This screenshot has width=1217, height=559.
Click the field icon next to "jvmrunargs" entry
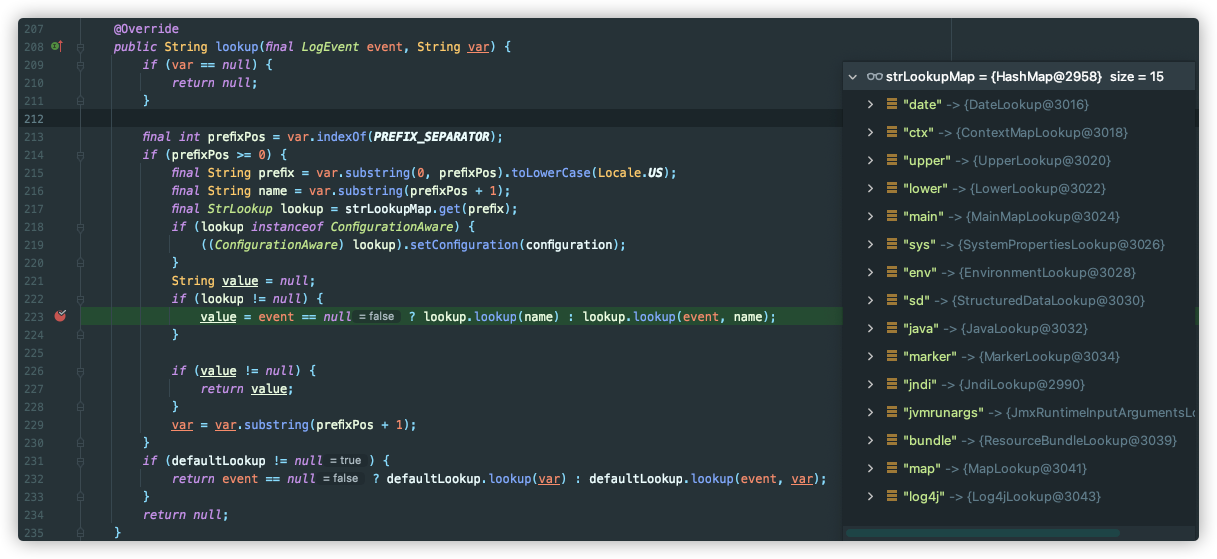coord(890,412)
